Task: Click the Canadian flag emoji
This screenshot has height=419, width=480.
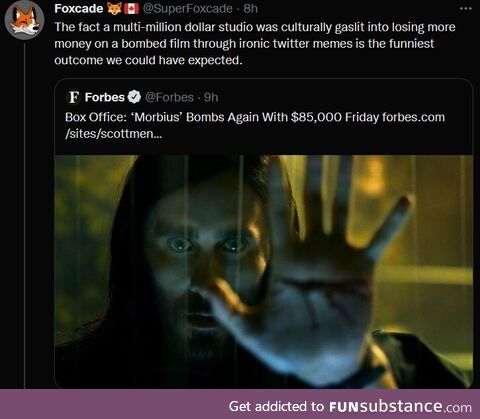Action: (x=131, y=8)
